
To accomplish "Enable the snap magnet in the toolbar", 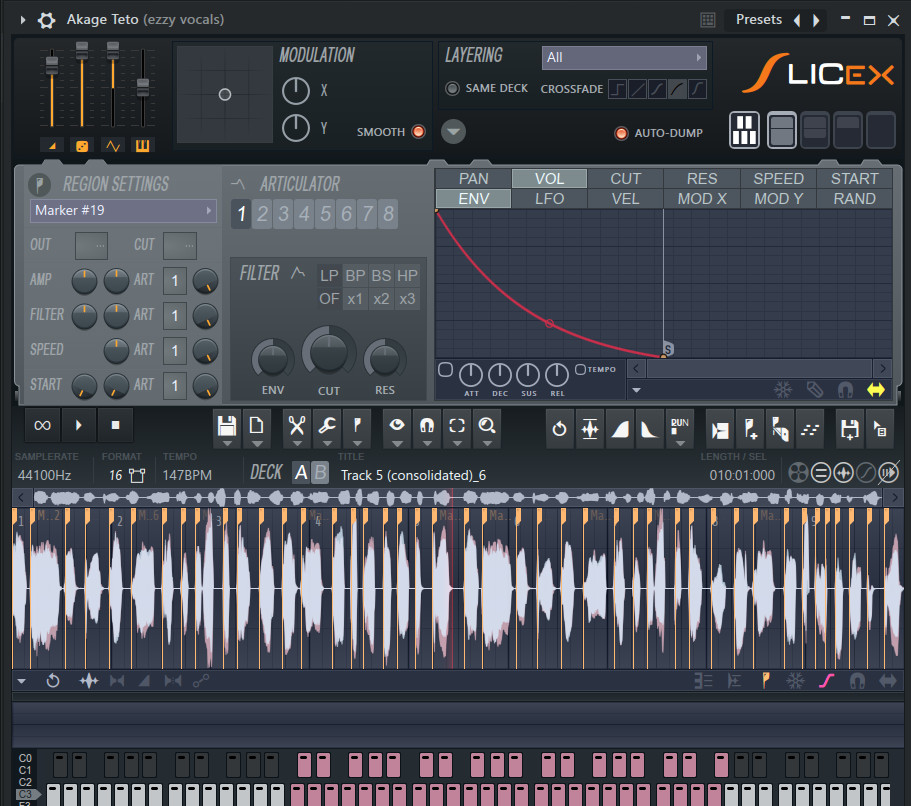I will point(427,427).
